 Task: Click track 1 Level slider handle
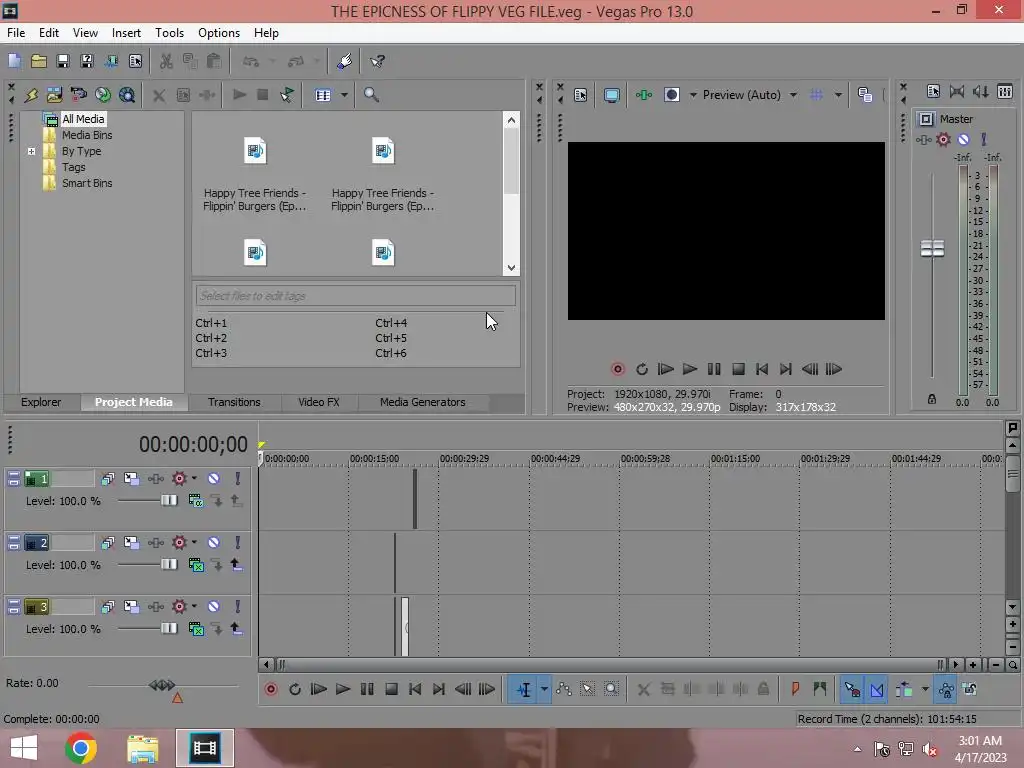coord(169,500)
